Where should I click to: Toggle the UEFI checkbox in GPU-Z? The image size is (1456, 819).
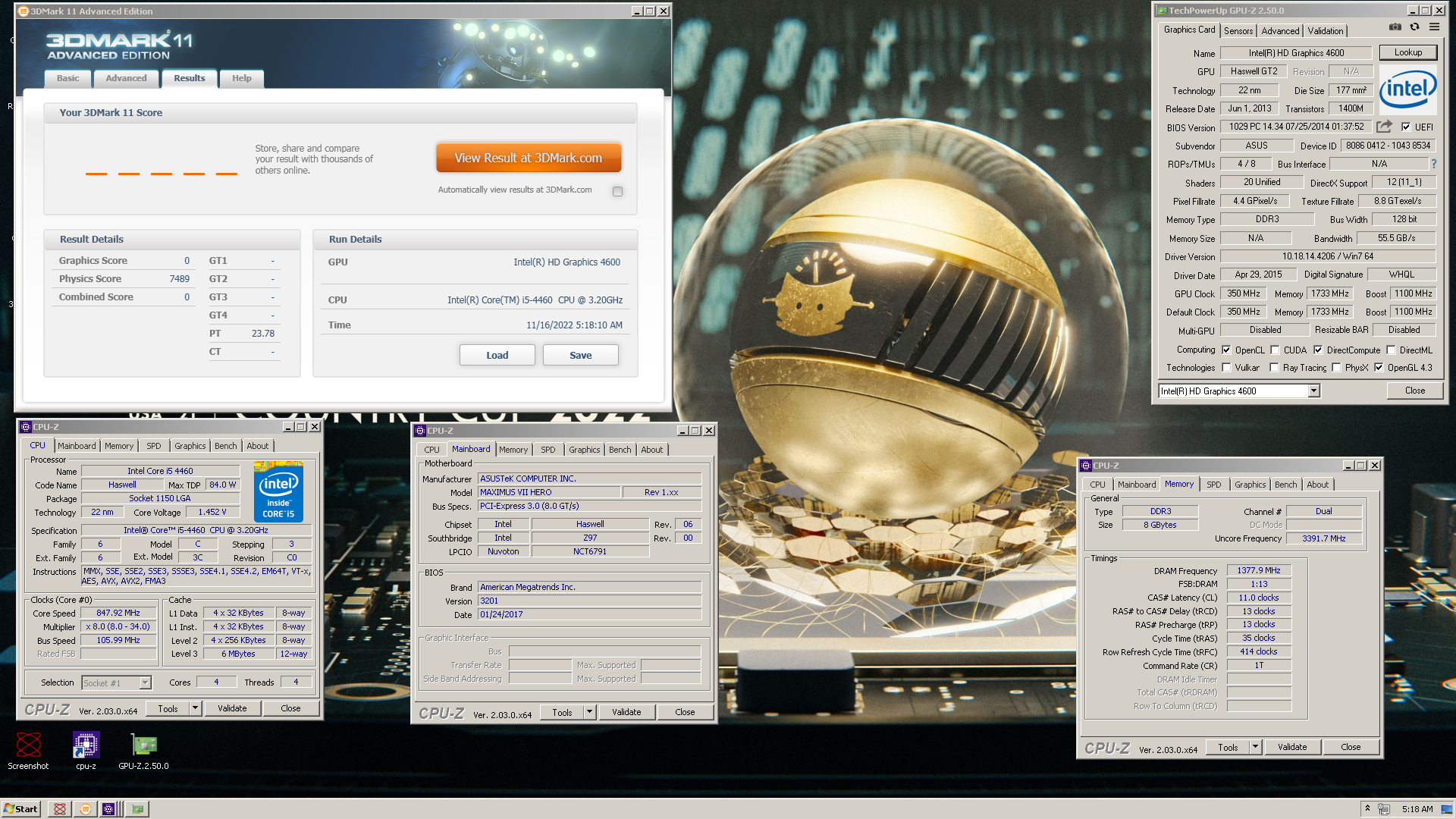[1406, 127]
